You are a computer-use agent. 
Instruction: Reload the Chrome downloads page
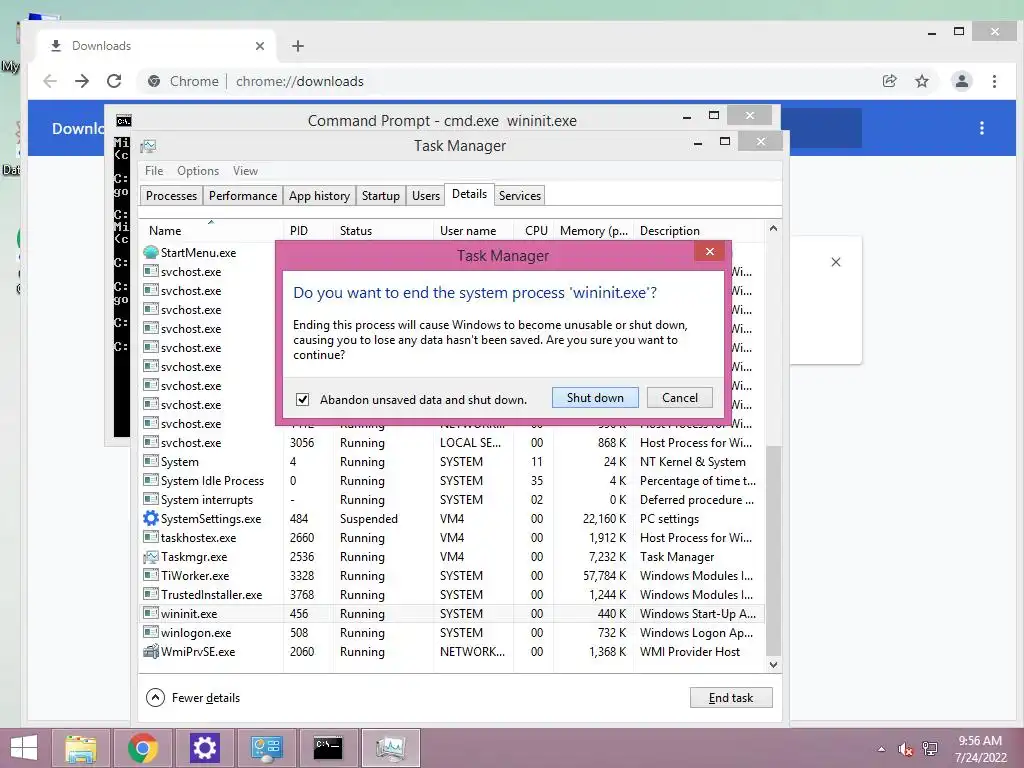coord(114,81)
